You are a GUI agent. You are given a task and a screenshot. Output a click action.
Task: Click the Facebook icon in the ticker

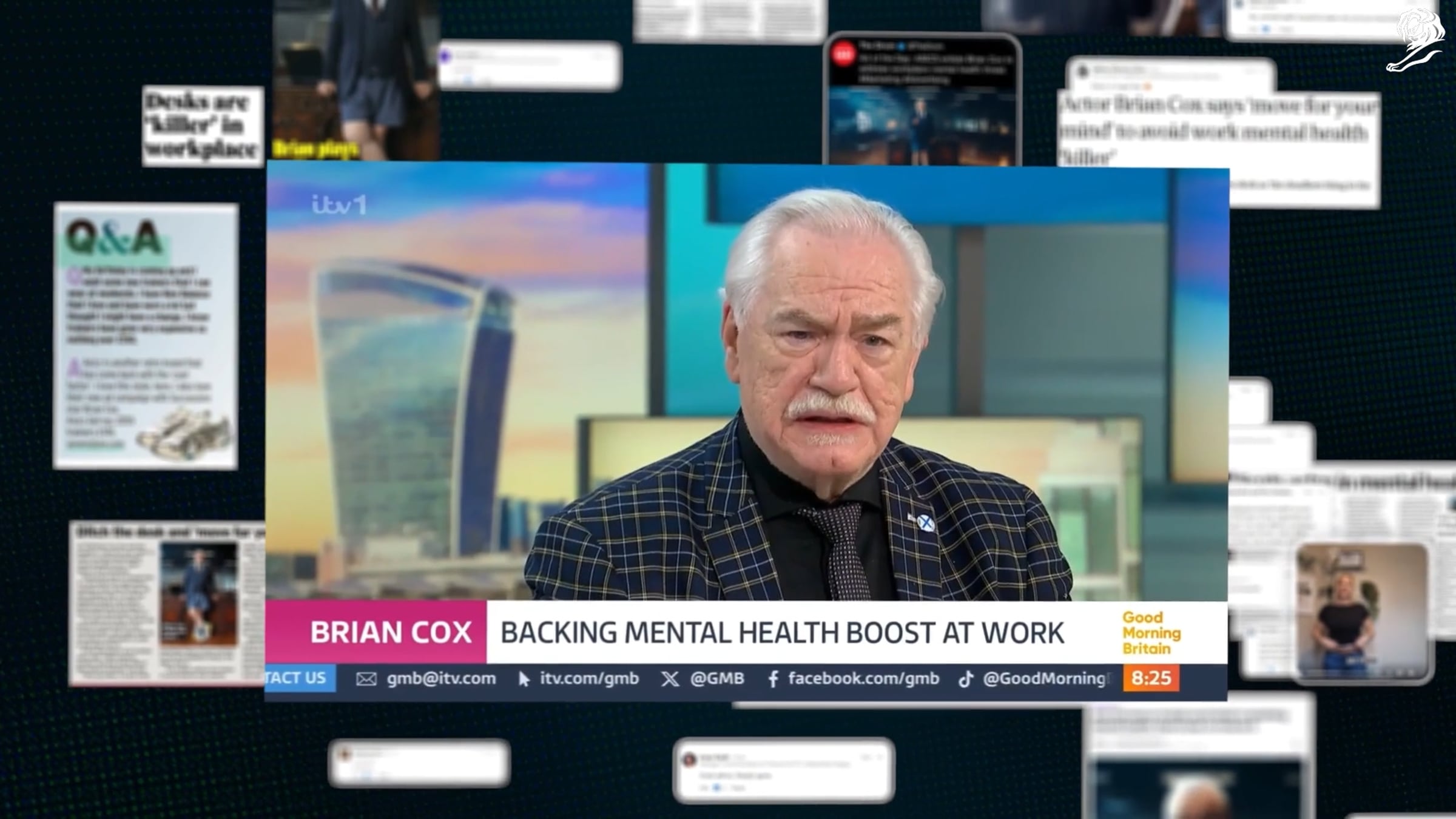pos(773,679)
